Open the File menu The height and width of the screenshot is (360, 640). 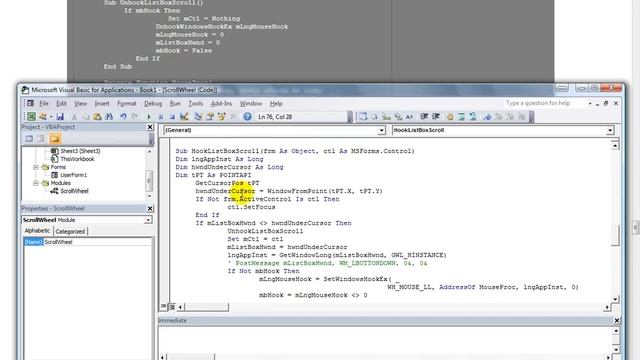(44, 104)
